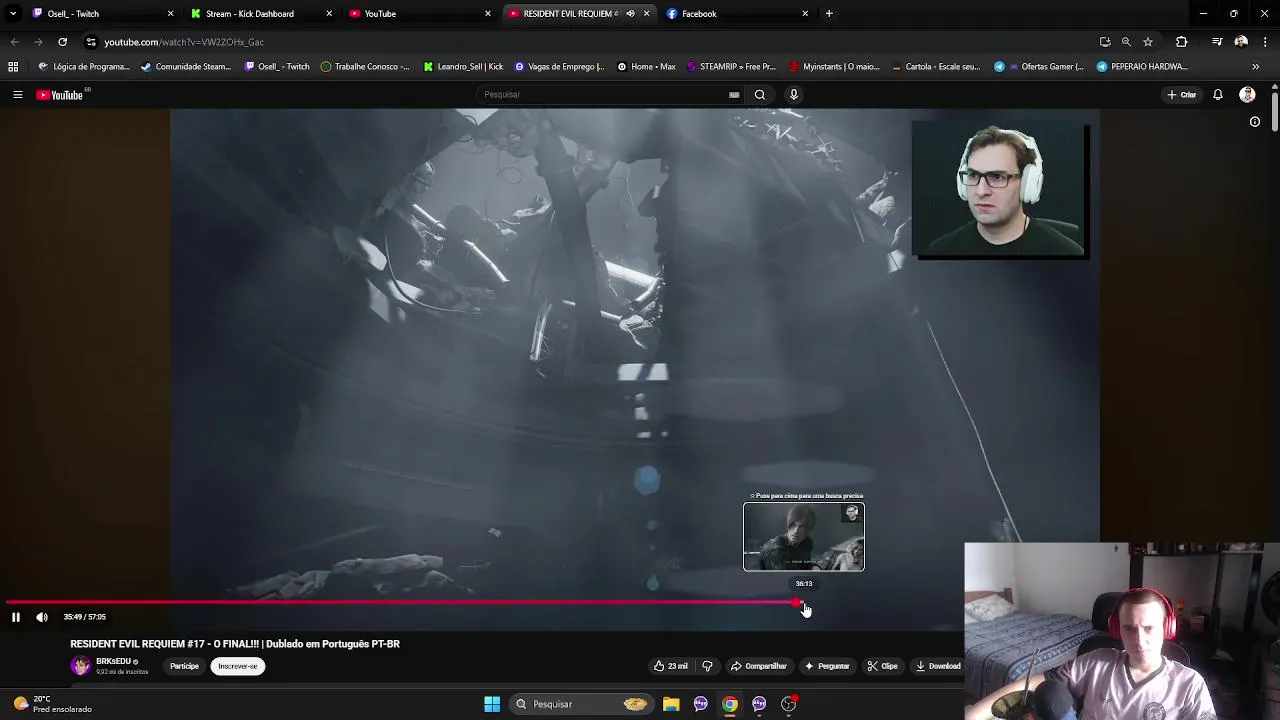Go to YouTube home via the logo

(62, 95)
